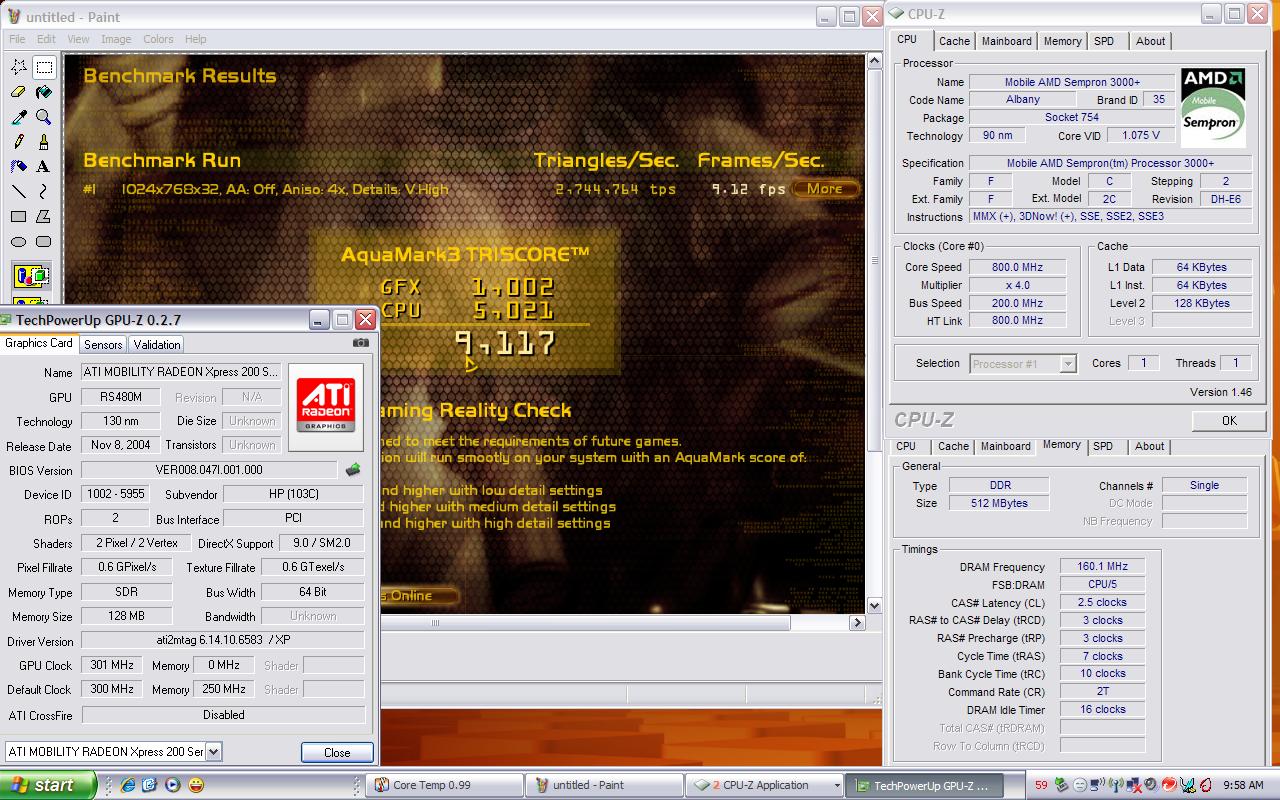Click the GPU name field in GPU-Z
Image resolution: width=1280 pixels, height=800 pixels.
[x=182, y=372]
